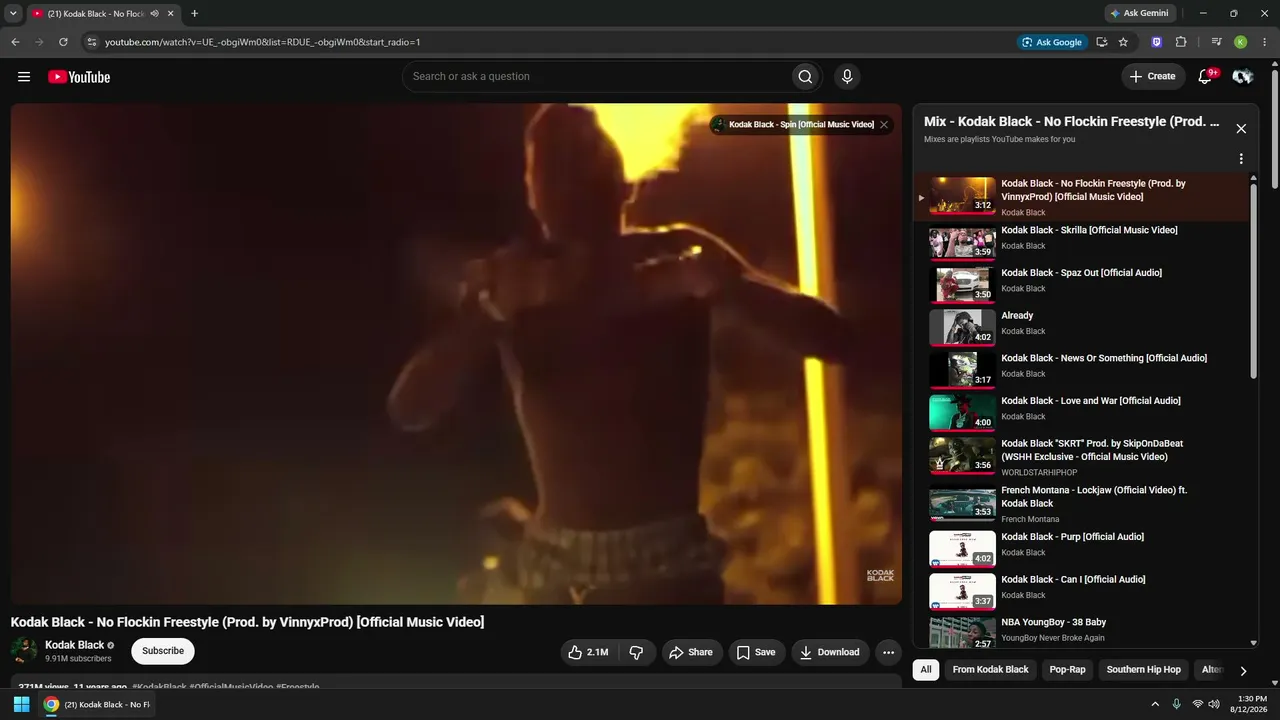
Task: Go back with browser back arrow
Action: tap(15, 42)
